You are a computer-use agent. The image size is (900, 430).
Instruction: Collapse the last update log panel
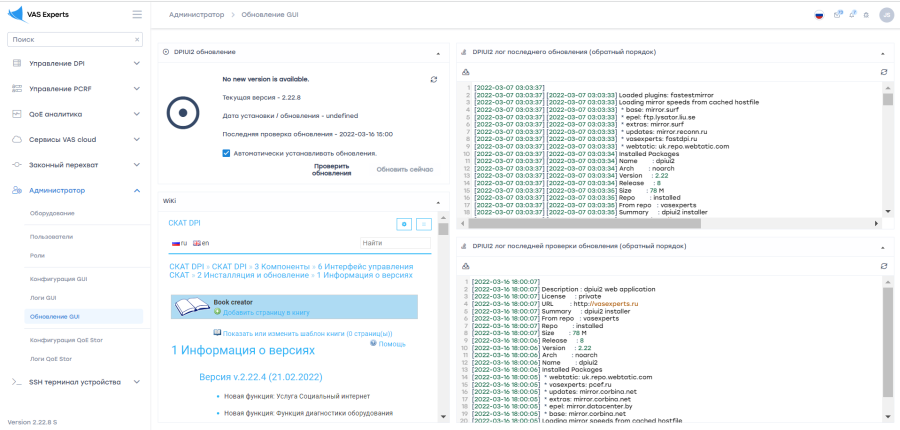click(x=883, y=53)
